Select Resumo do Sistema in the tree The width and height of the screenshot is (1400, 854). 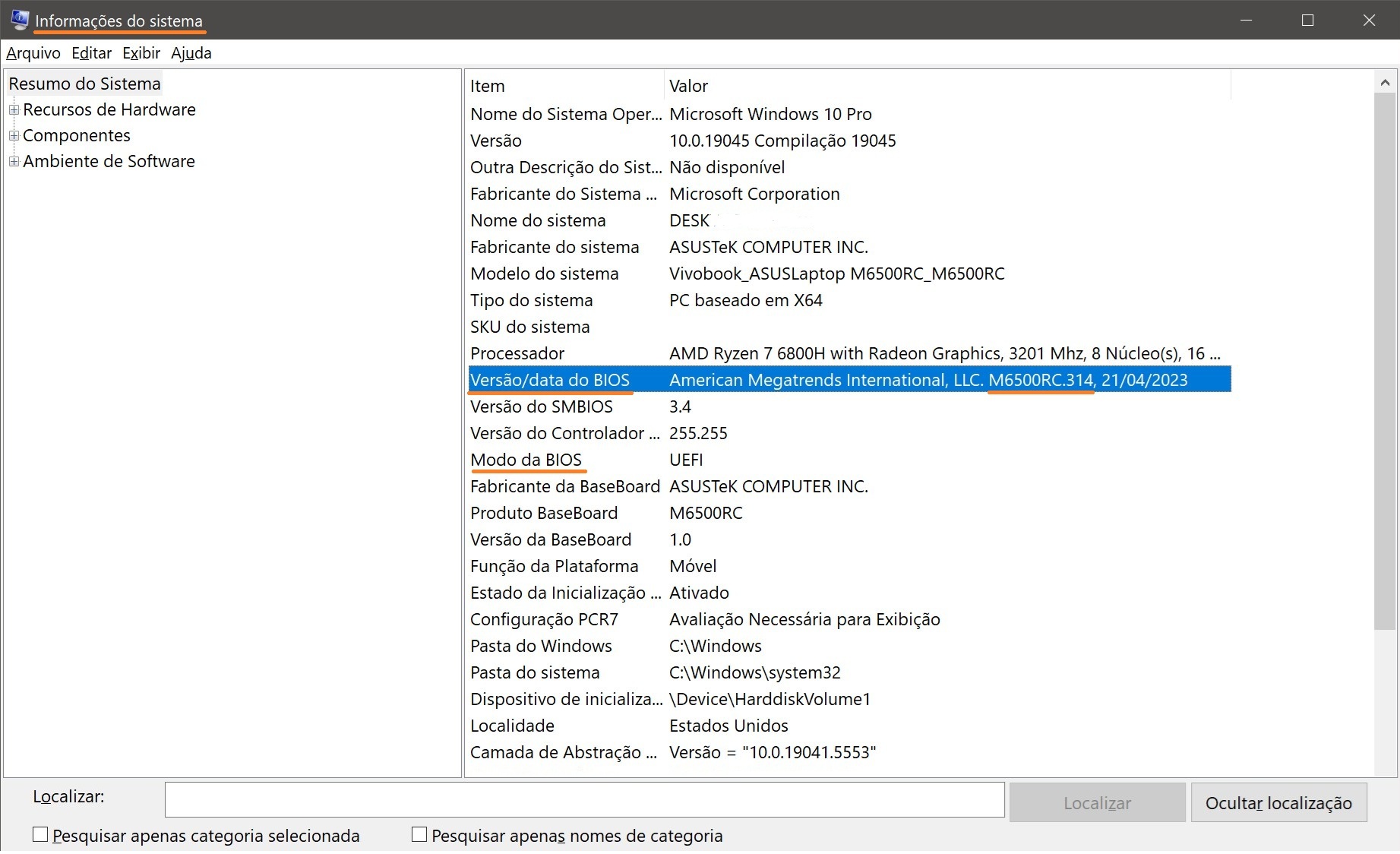click(84, 84)
